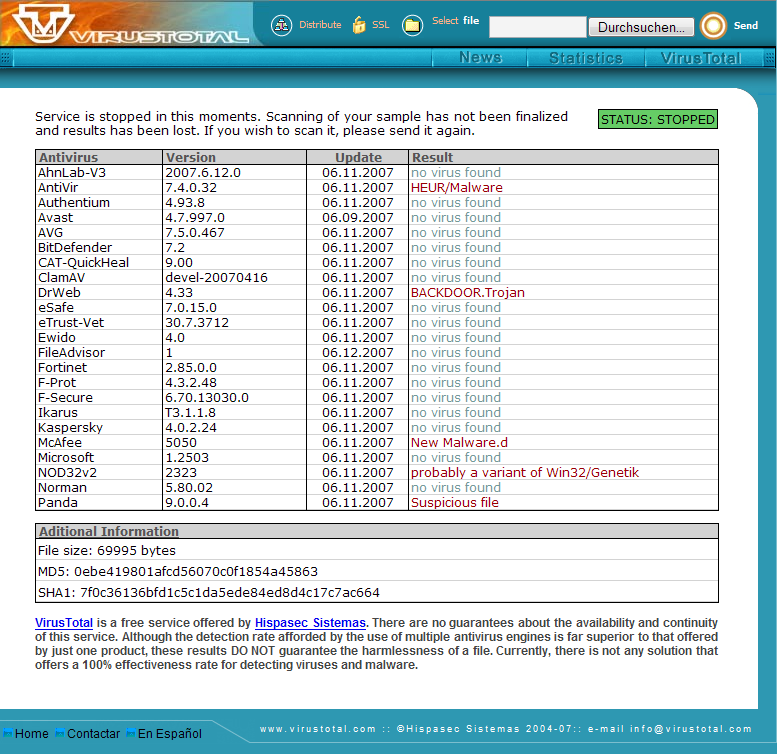The height and width of the screenshot is (754, 777).
Task: Click the eTrust-Vet antivirus name
Action: click(x=71, y=323)
